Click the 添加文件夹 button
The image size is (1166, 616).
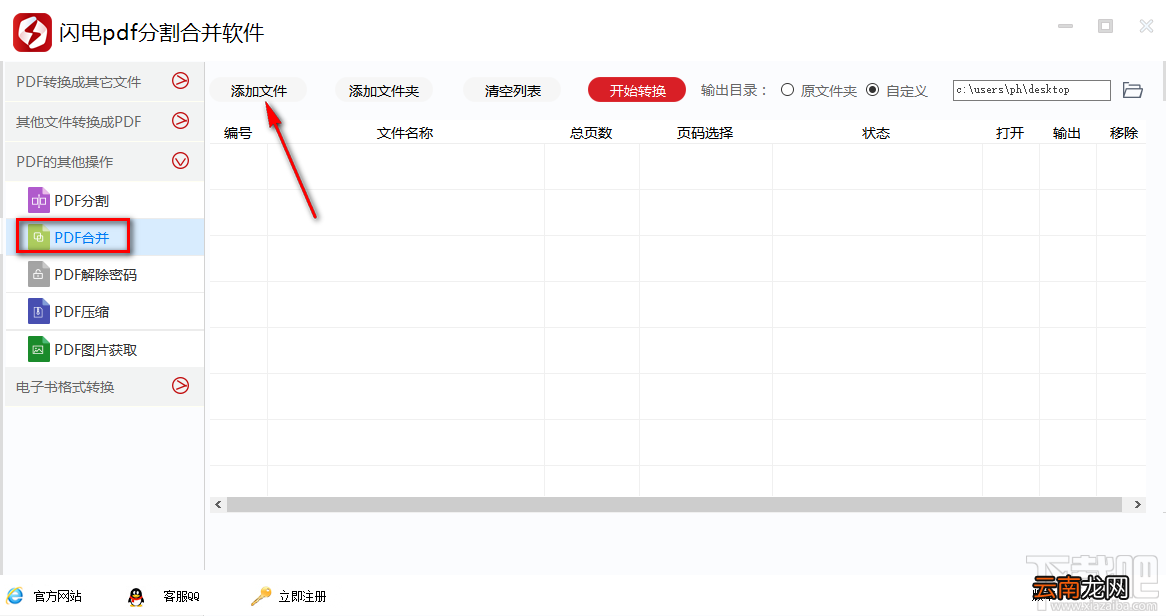click(384, 91)
